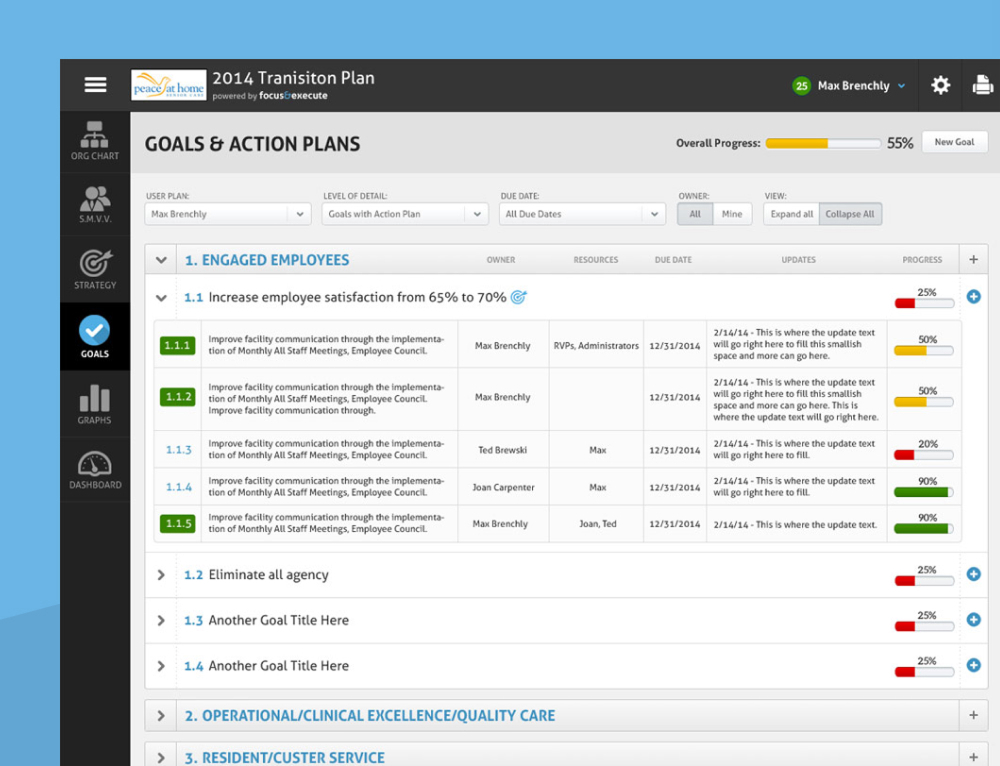1000x766 pixels.
Task: Expand section 2 Operational/Clinical Excellence
Action: [161, 716]
